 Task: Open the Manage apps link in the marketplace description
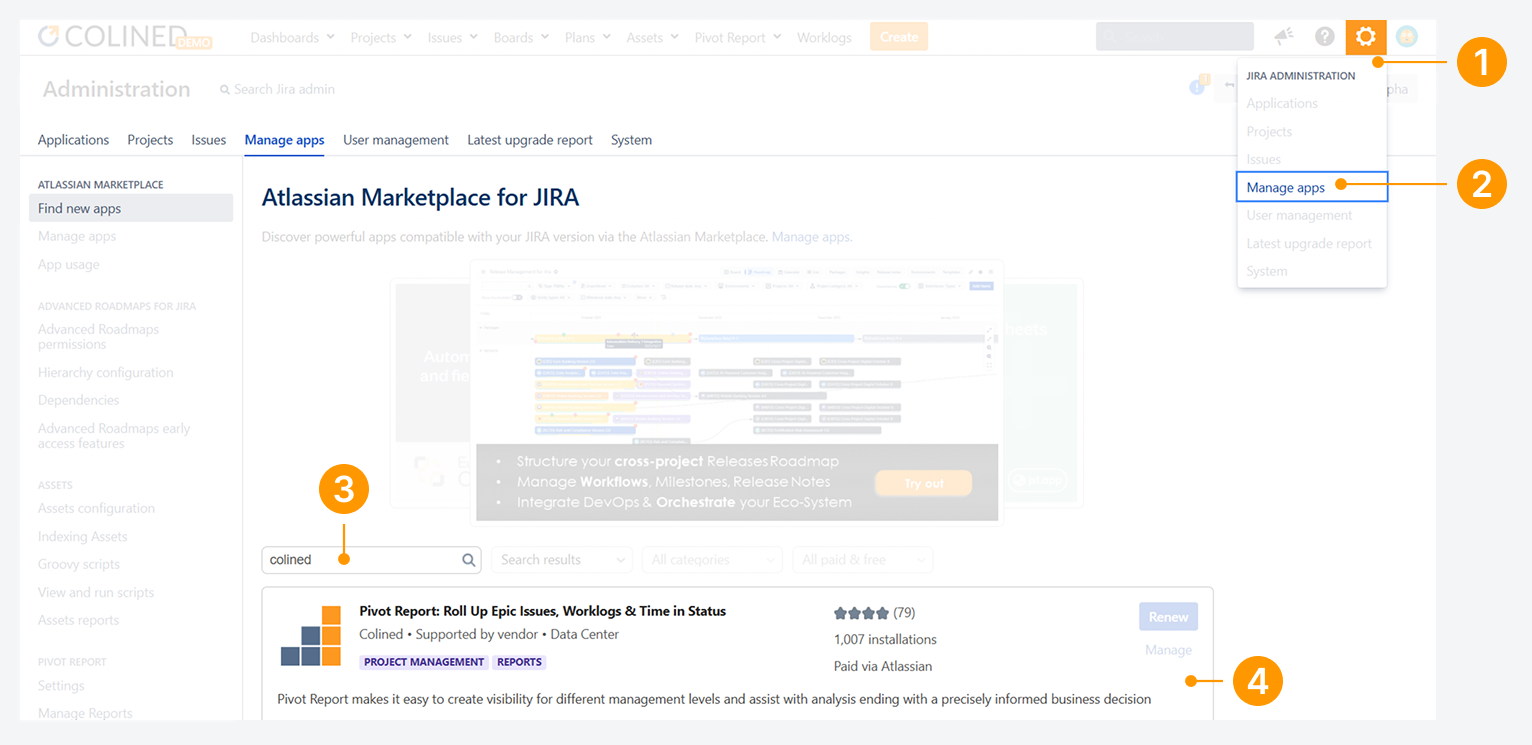pos(810,237)
